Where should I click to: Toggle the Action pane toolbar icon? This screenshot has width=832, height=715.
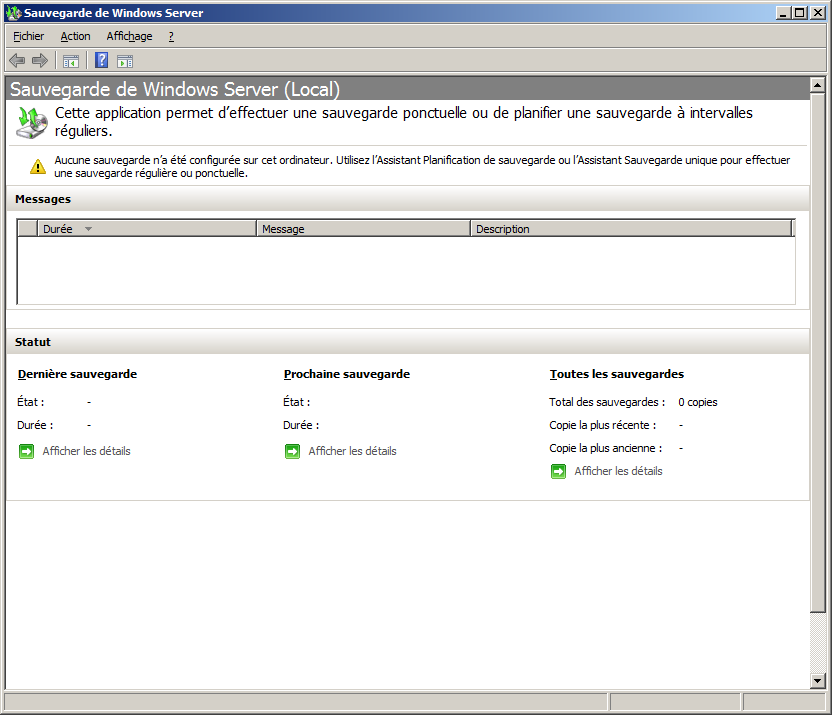[x=125, y=61]
